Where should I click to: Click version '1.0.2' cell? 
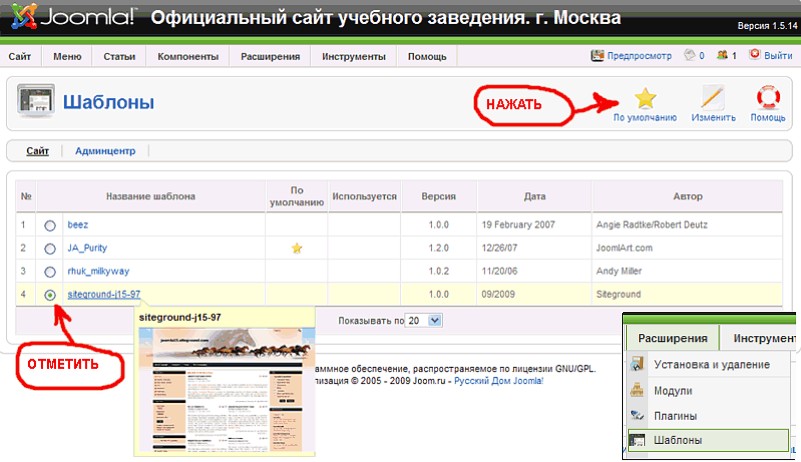[x=438, y=271]
